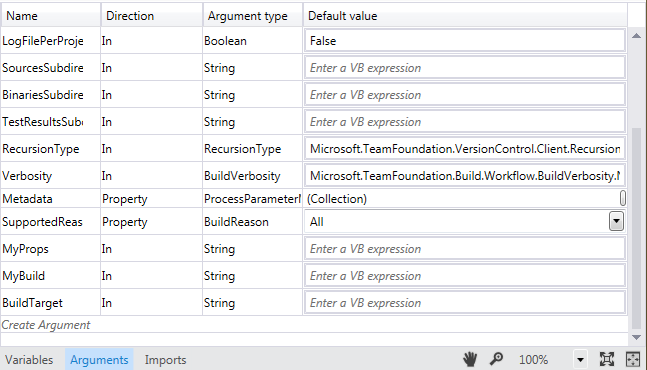Toggle the Overview map icon
Viewport: 647px width, 370px height.
[x=633, y=359]
